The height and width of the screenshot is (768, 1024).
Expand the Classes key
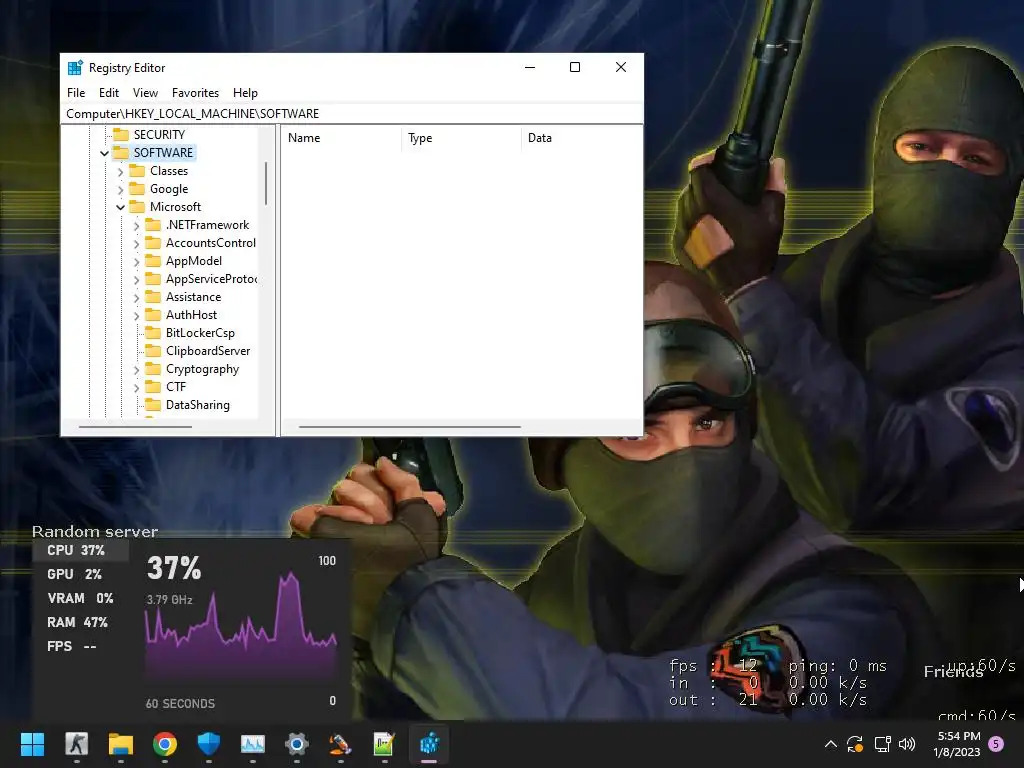click(120, 172)
